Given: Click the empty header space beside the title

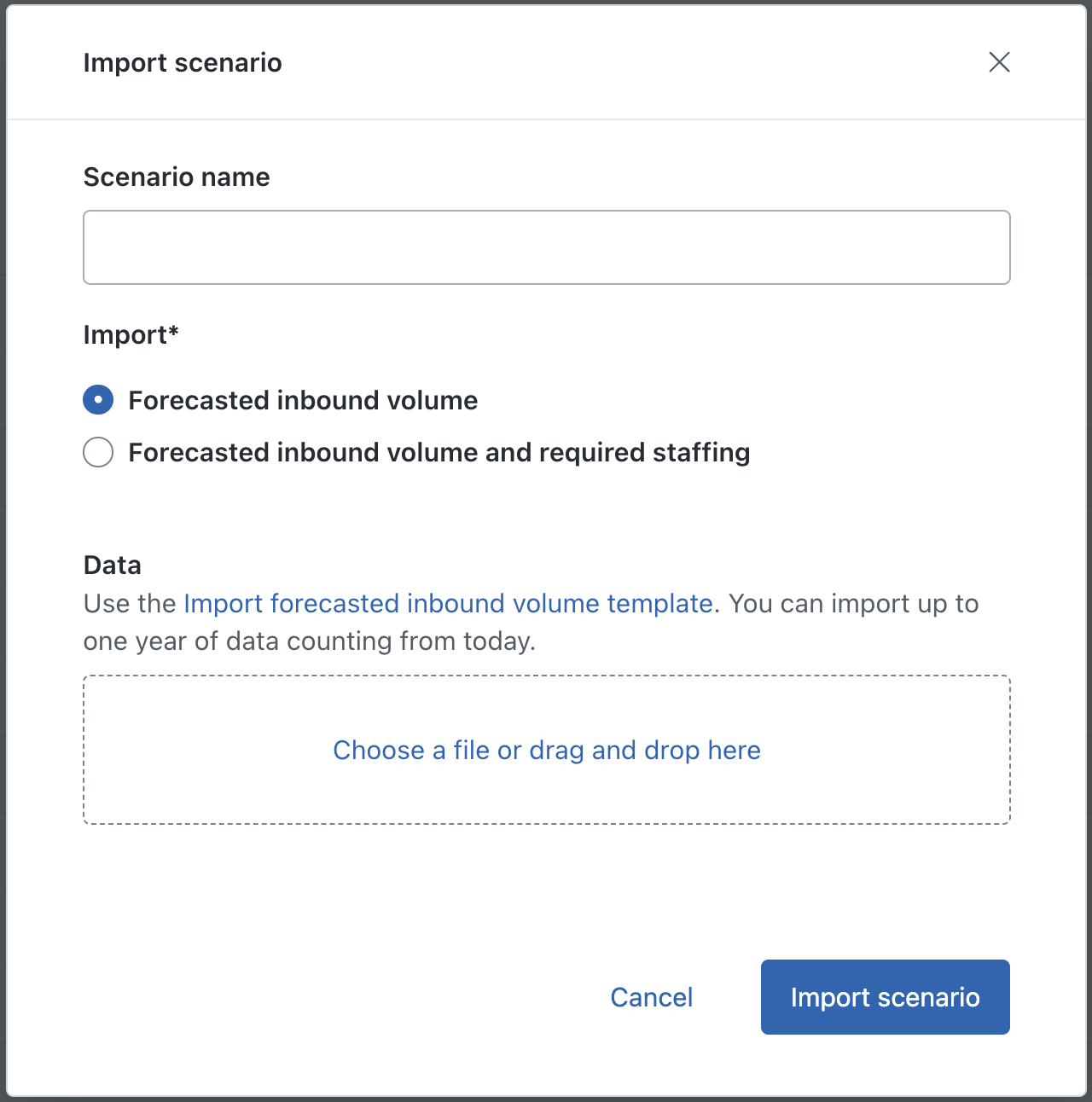Looking at the screenshot, I should click(597, 63).
